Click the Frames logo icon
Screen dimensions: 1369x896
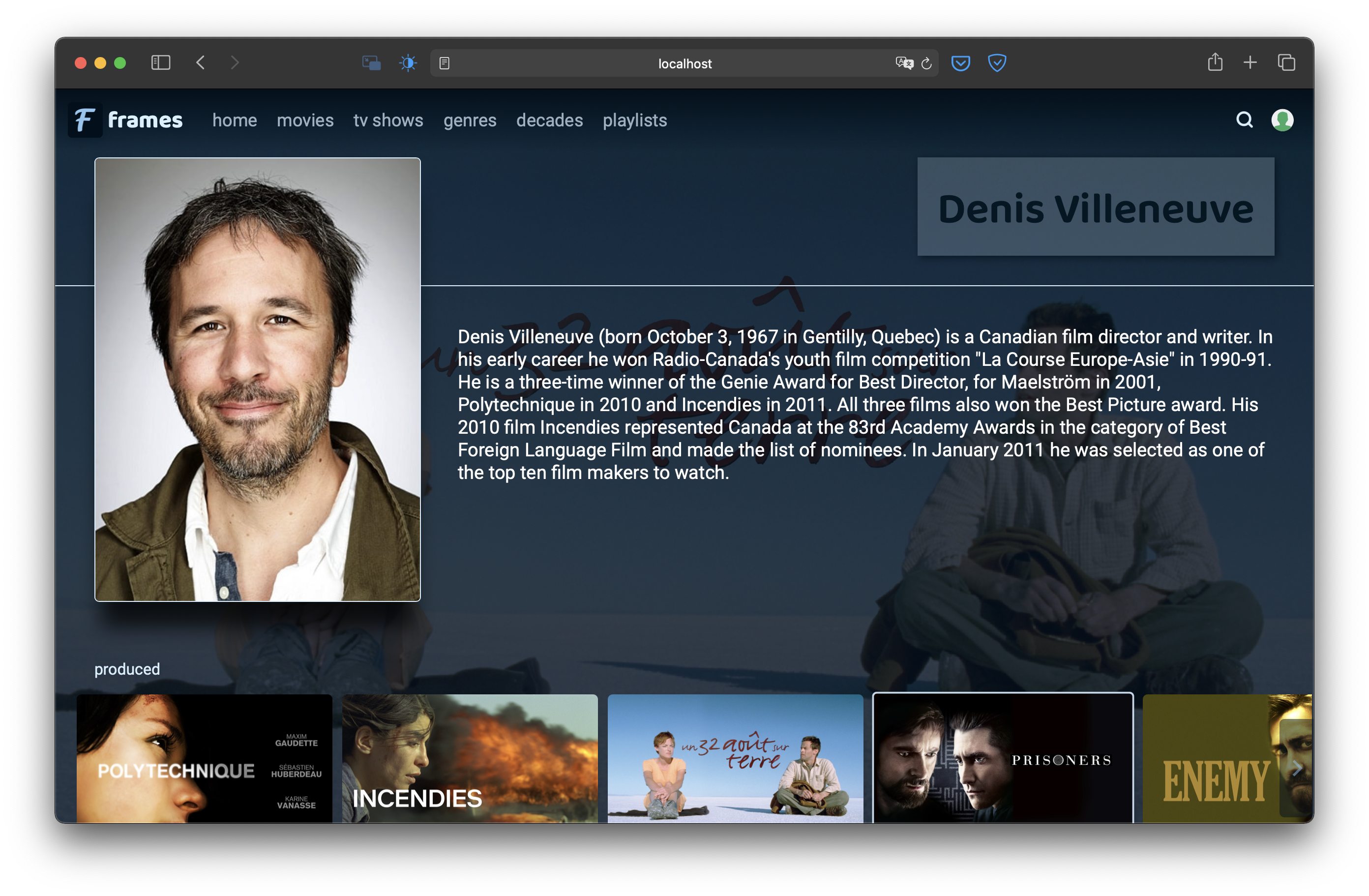tap(85, 119)
